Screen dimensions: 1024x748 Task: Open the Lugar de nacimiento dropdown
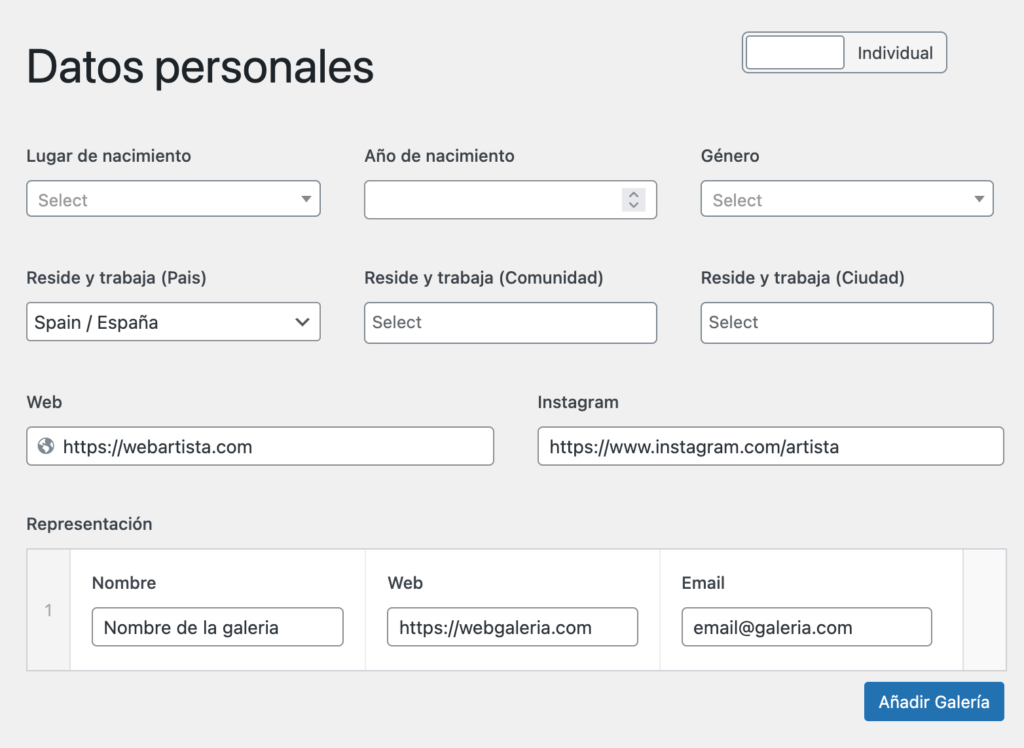(x=173, y=199)
